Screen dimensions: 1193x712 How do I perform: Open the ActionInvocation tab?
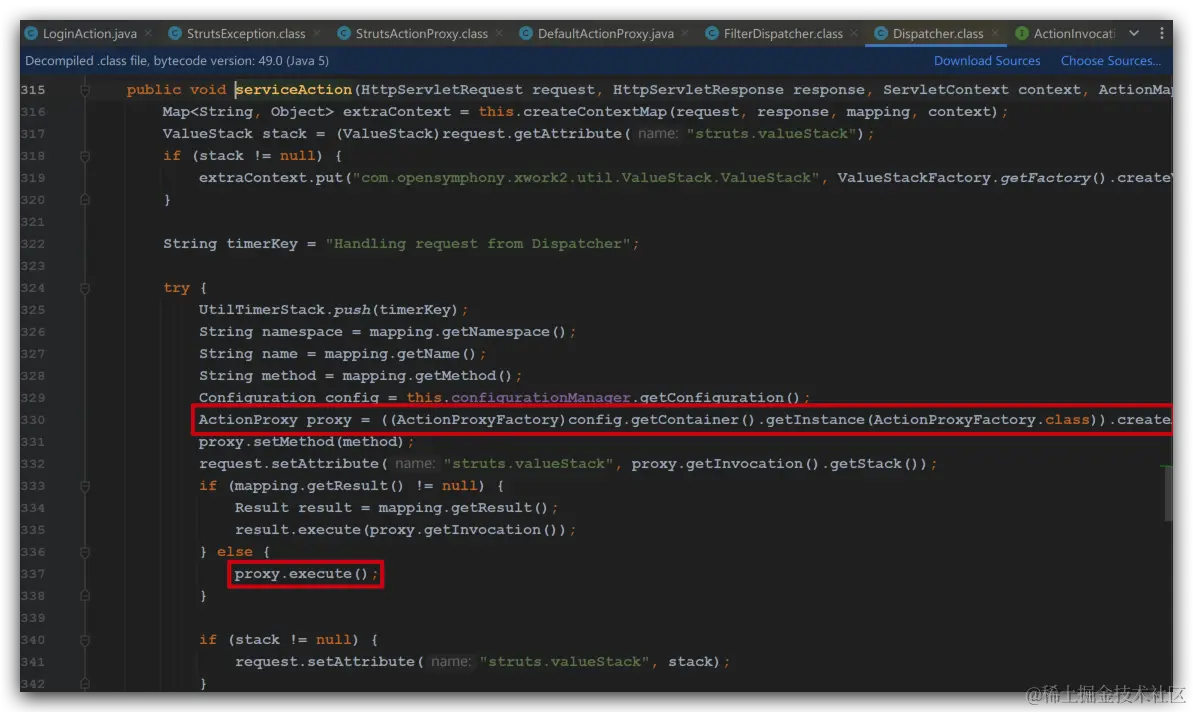click(1074, 33)
